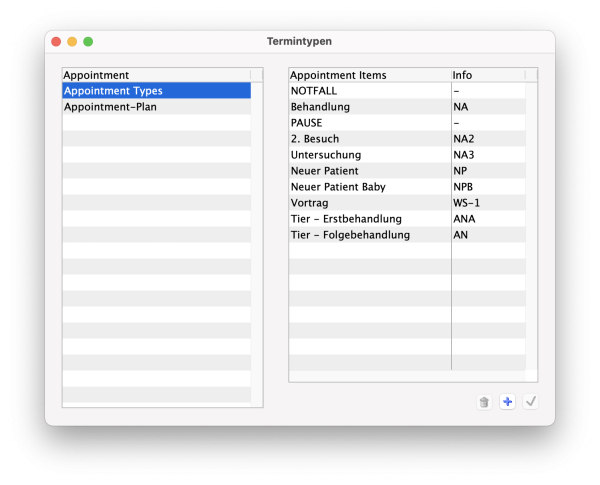This screenshot has height=485, width=600.
Task: Sort by the Info column header
Action: coord(488,75)
